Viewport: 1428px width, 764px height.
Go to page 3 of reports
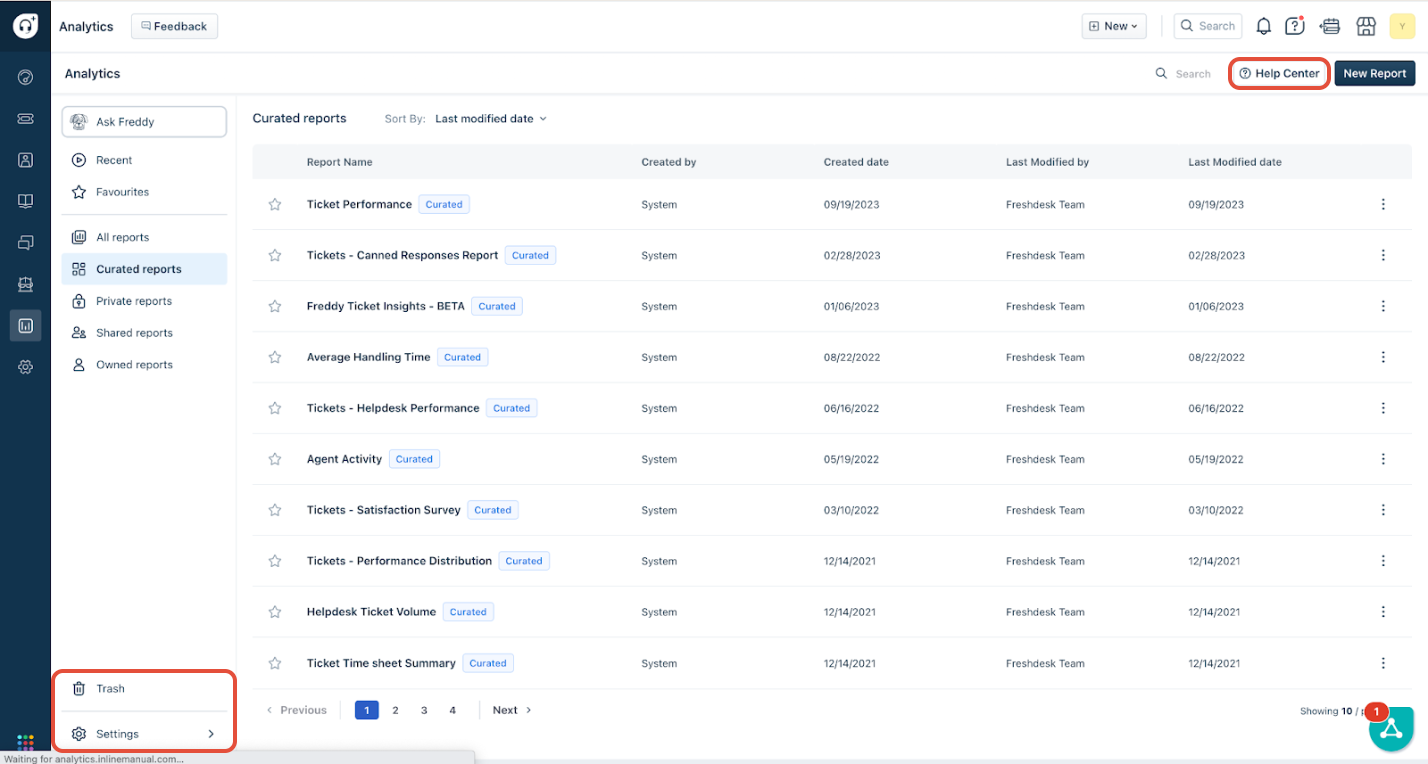point(424,710)
